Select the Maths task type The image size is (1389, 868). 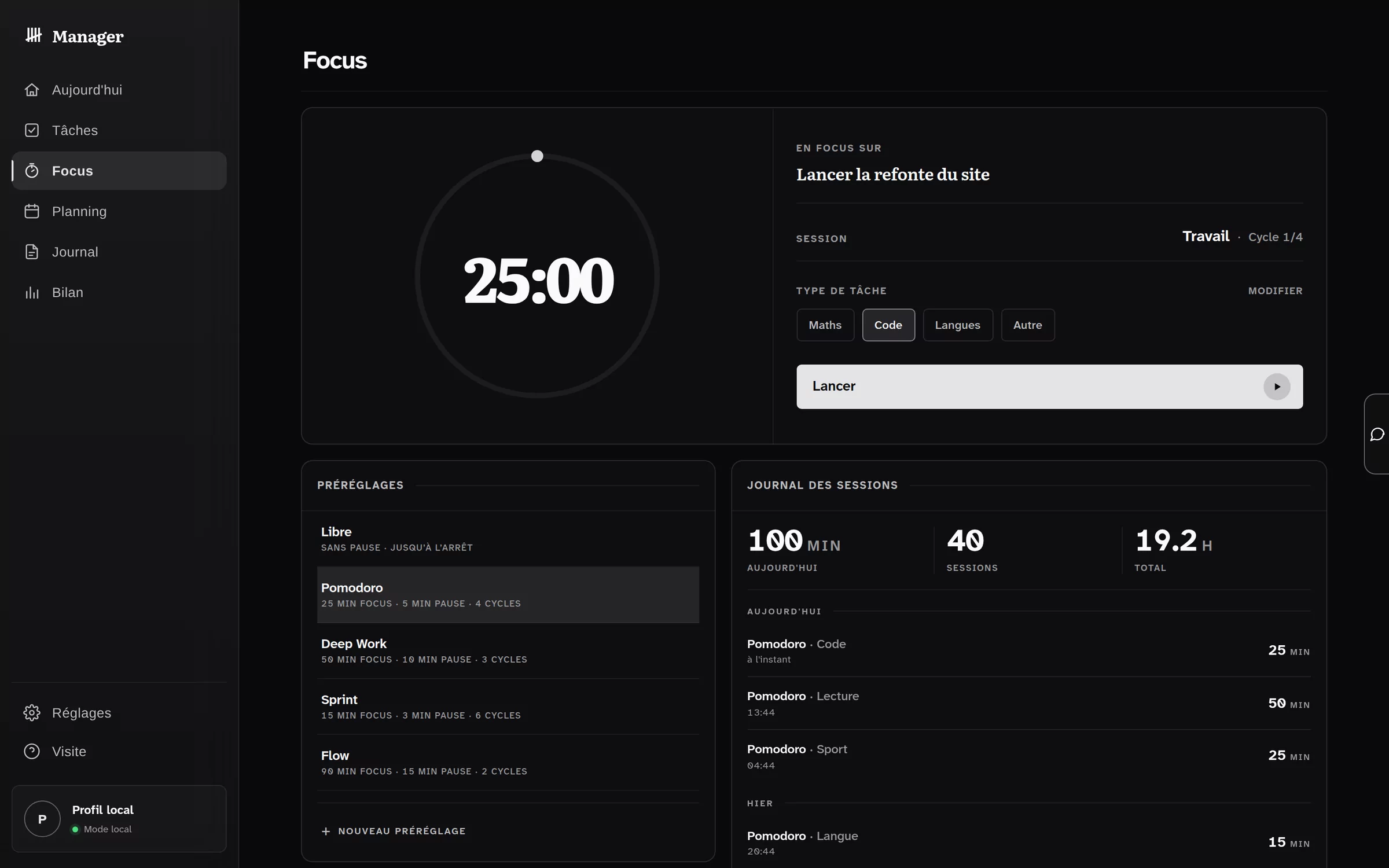(x=825, y=325)
